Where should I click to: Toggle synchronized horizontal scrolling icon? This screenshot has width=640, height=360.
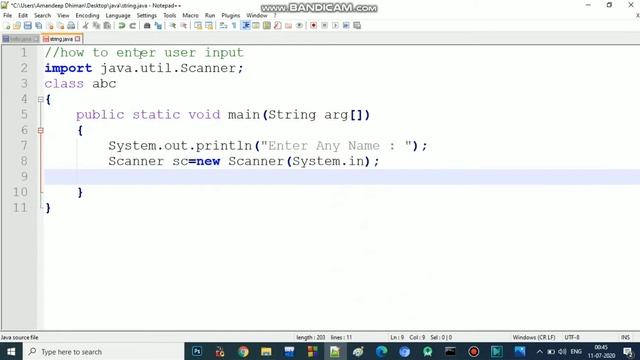(x=209, y=26)
